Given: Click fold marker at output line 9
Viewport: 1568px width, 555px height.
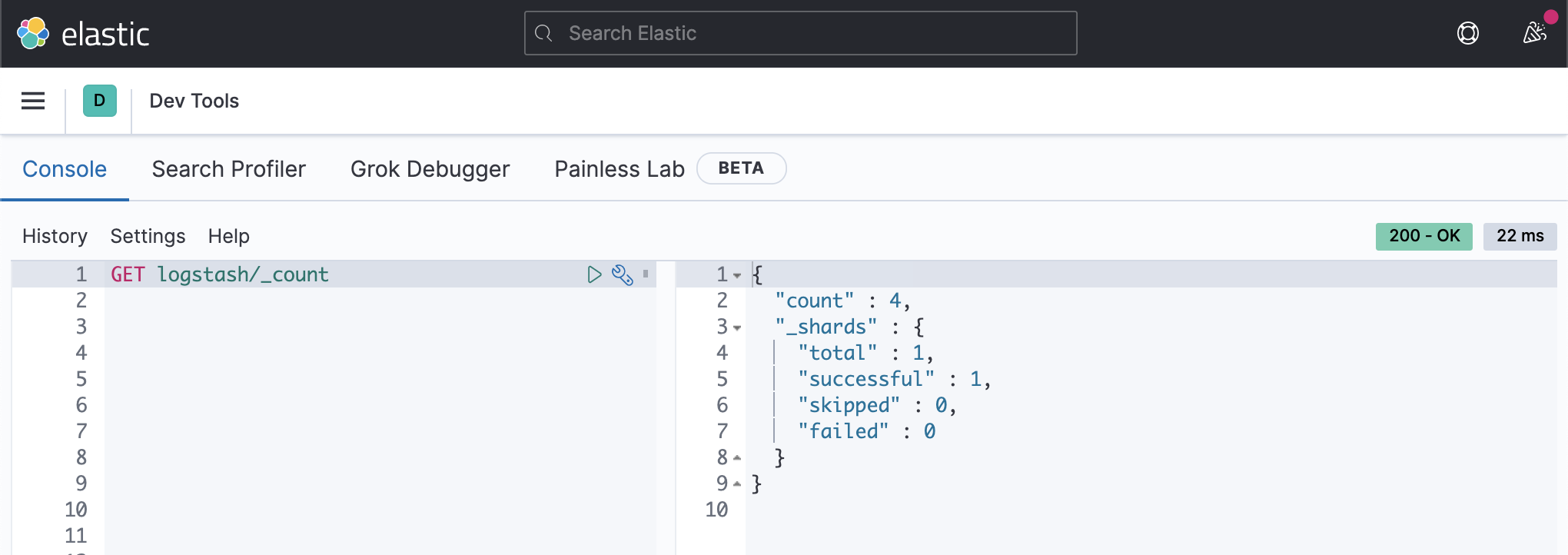Looking at the screenshot, I should (x=737, y=484).
